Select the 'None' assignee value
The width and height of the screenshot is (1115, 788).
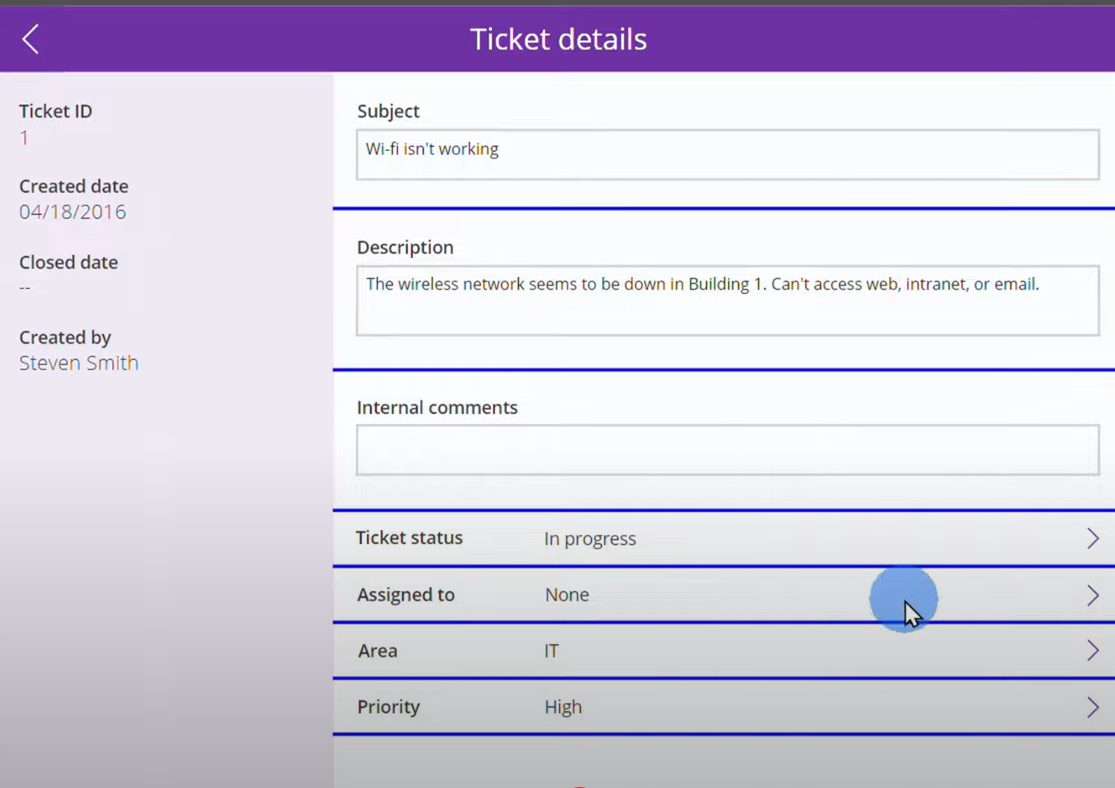567,595
